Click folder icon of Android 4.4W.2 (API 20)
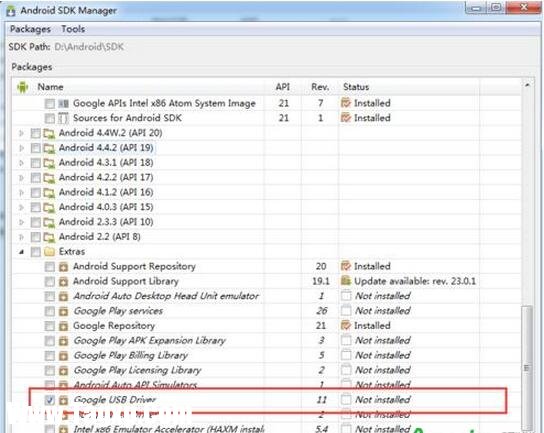Screen dimensions: 544x433 (x=49, y=134)
